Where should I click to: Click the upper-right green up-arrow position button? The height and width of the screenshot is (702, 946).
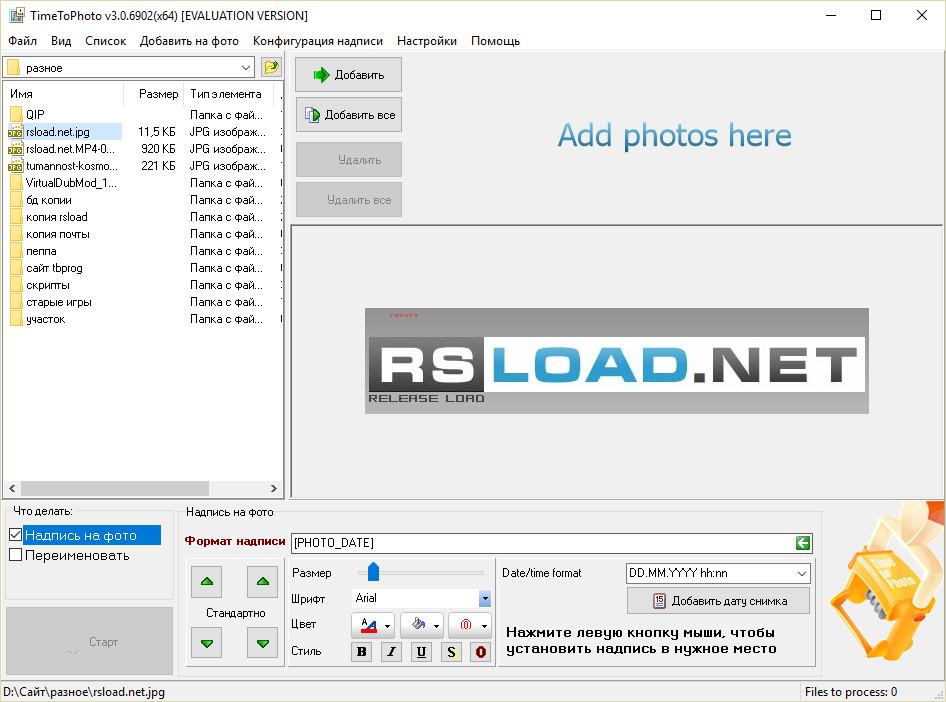(262, 581)
